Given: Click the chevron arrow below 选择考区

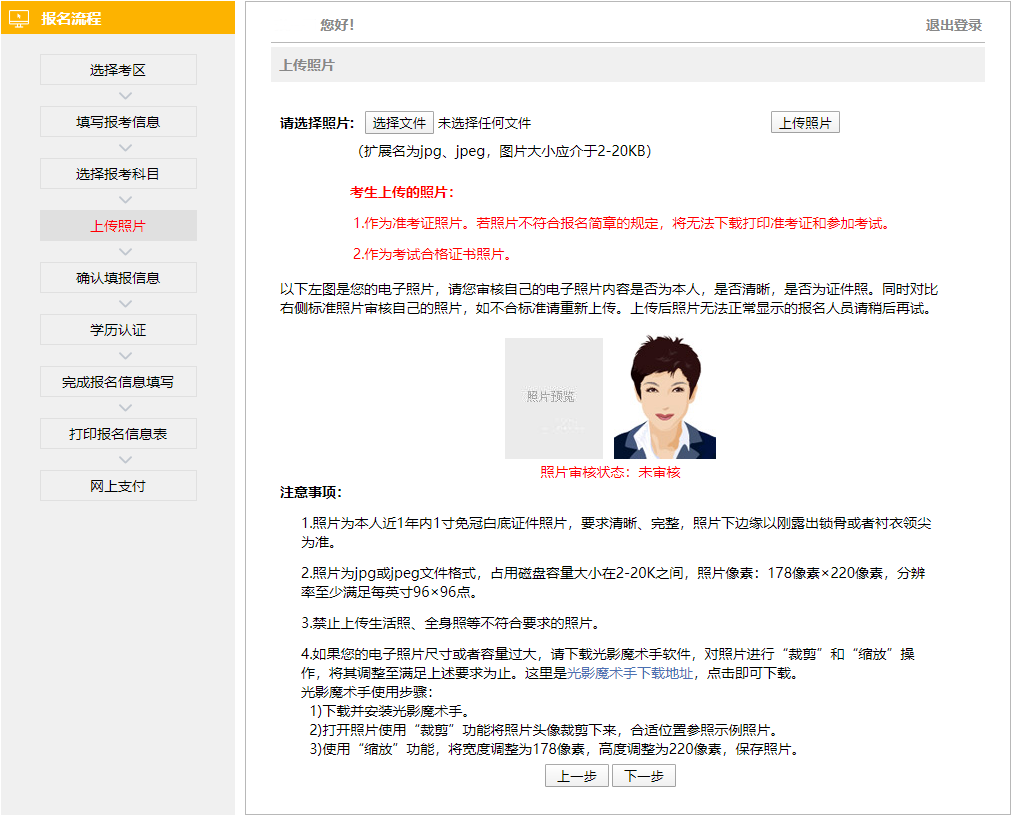Looking at the screenshot, I should pos(125,96).
